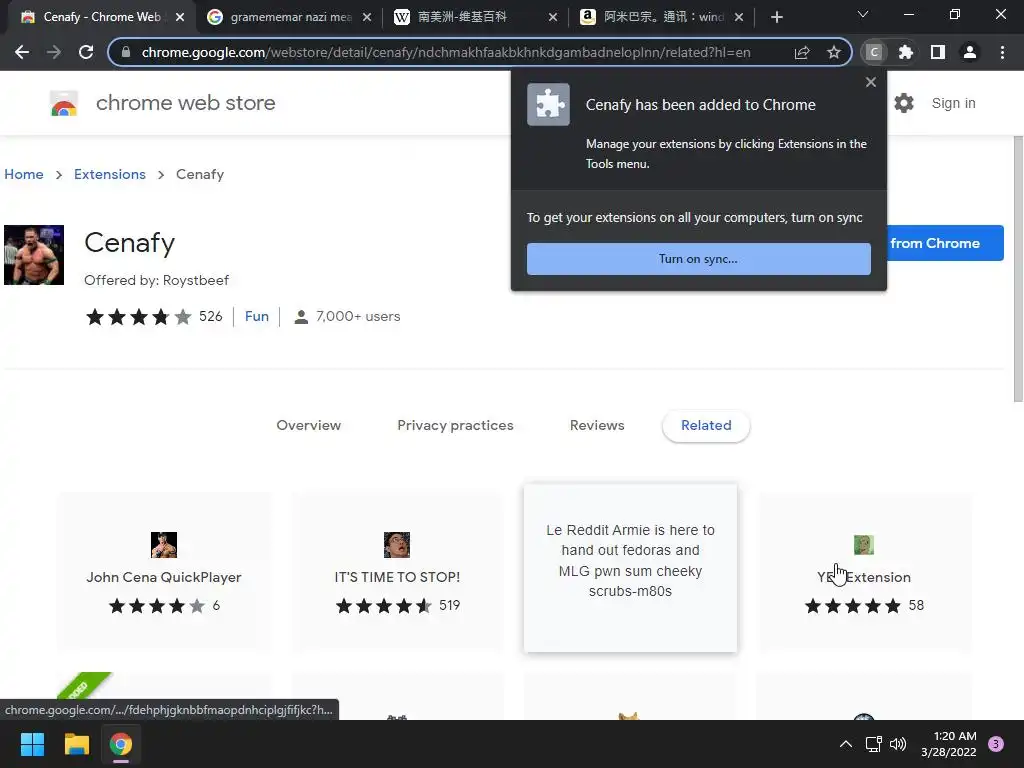Click the Turn on sync button
This screenshot has width=1024, height=768.
click(699, 259)
